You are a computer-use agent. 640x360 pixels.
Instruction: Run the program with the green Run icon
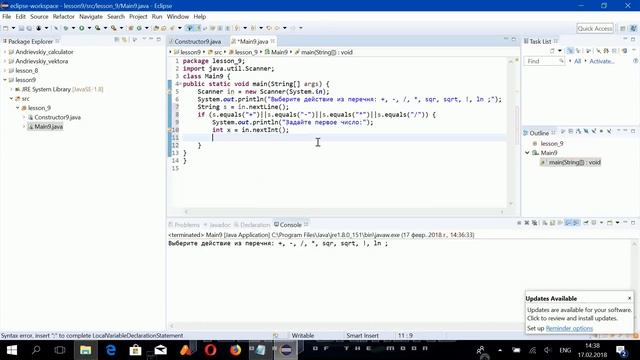coord(82,28)
